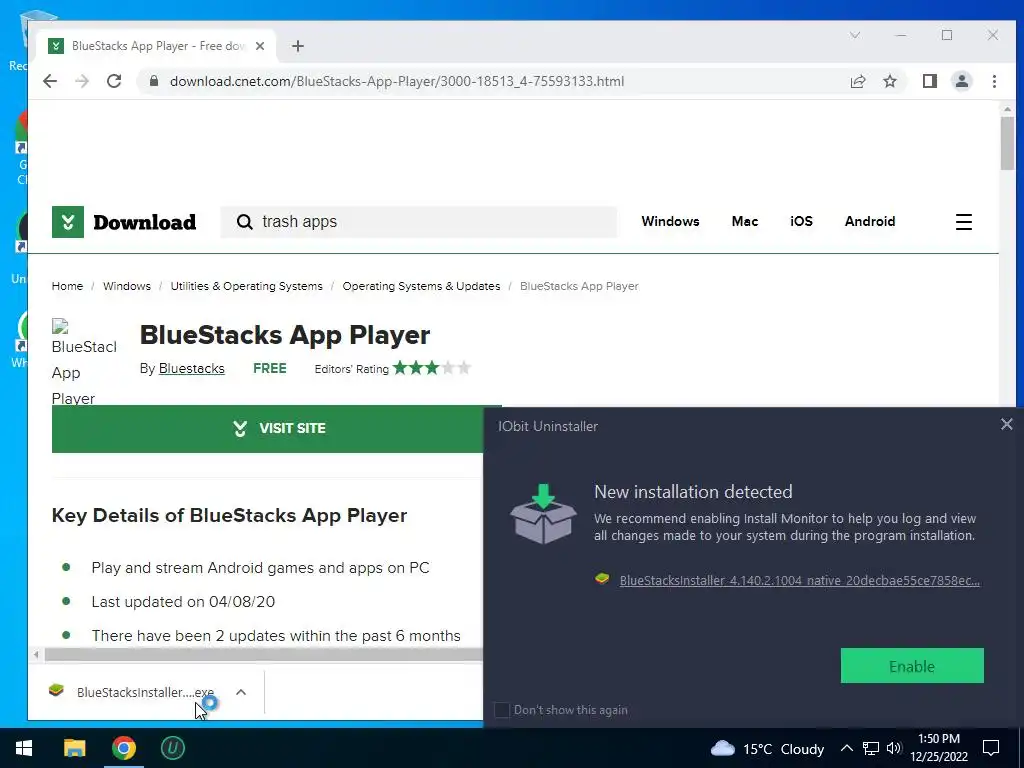This screenshot has height=768, width=1024.
Task: Click the scroll-left arrow of horizontal scrollbar
Action: tap(36, 654)
